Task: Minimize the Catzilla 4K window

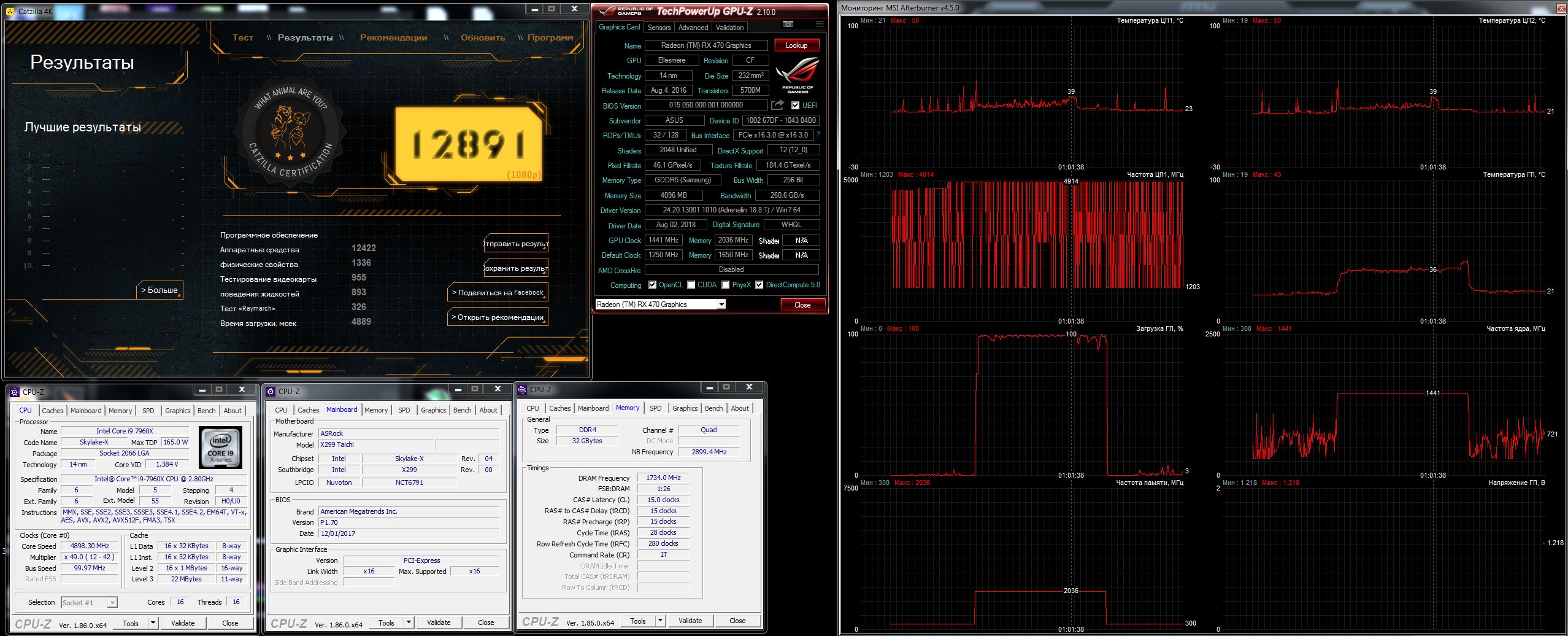Action: point(536,9)
